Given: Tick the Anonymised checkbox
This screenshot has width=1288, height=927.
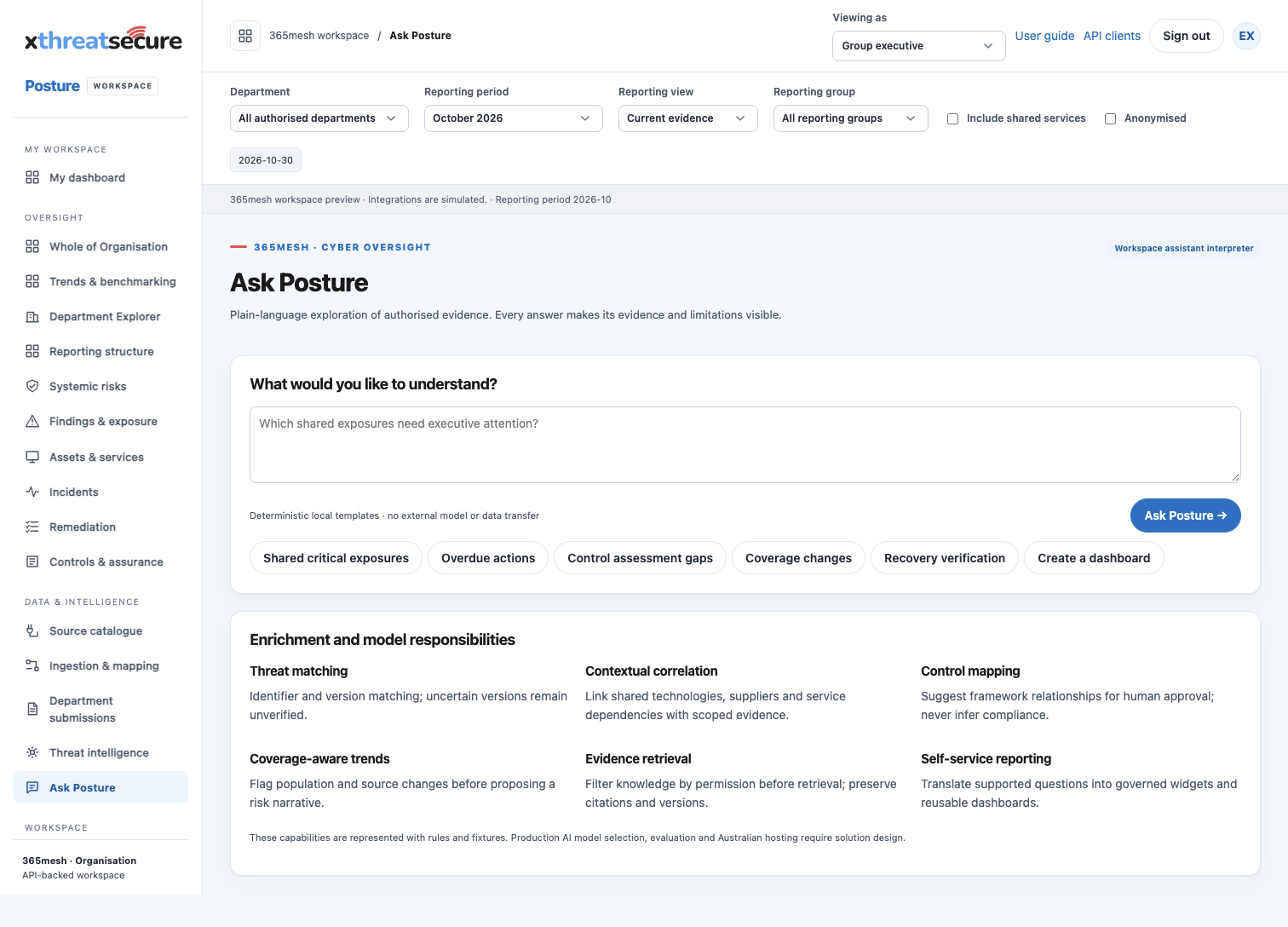Looking at the screenshot, I should 1111,118.
